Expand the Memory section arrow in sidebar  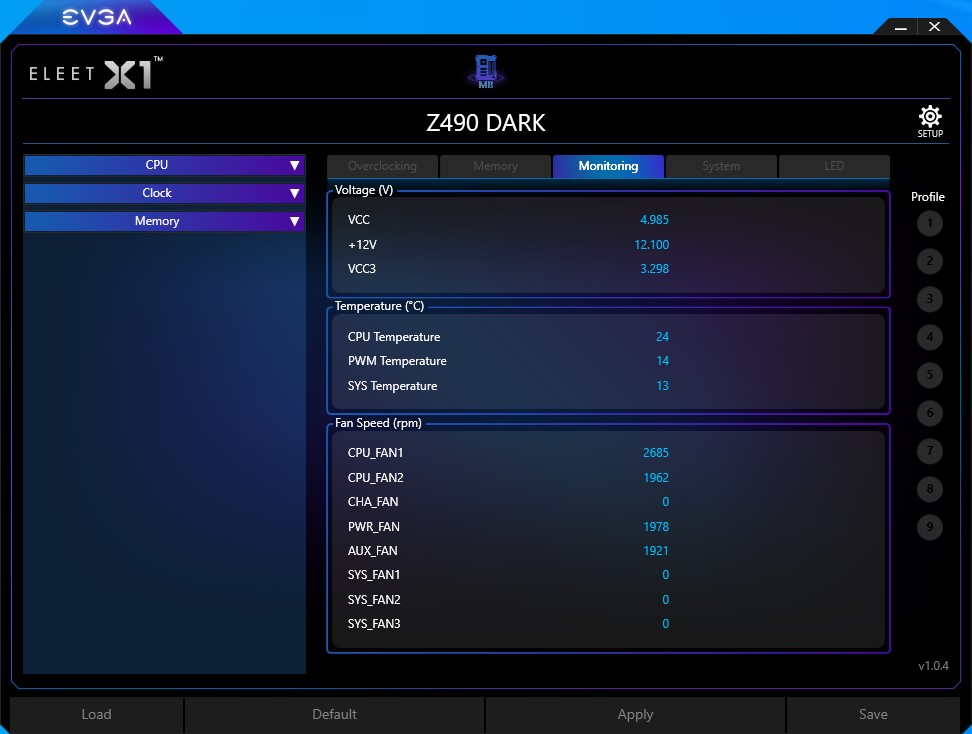294,221
